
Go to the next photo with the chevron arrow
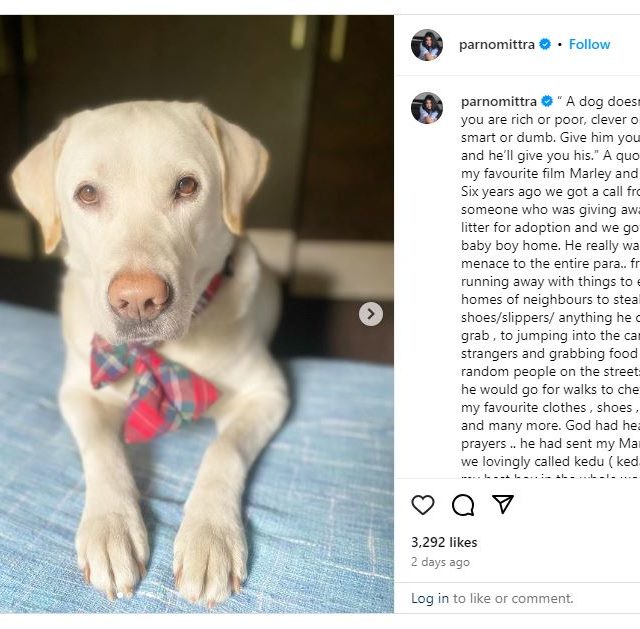click(x=371, y=314)
